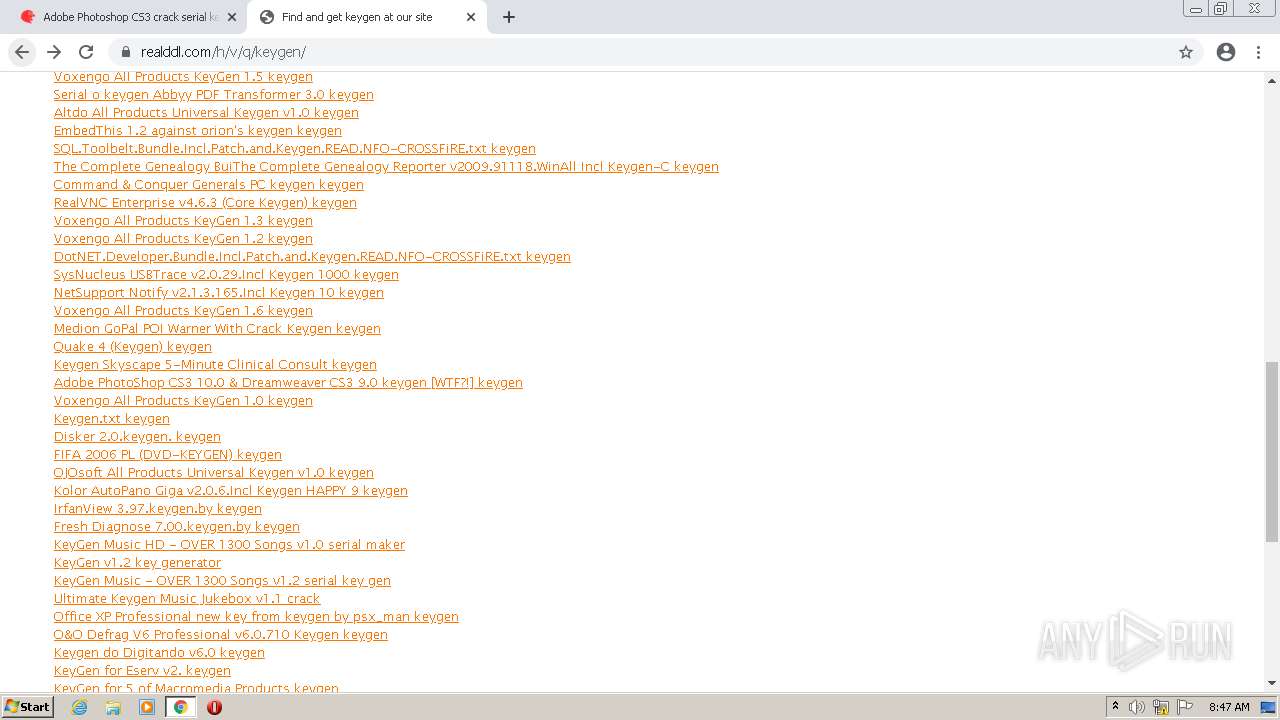The height and width of the screenshot is (720, 1280).
Task: Switch to Adobe Photoshop CS3 crack serial tab
Action: click(128, 17)
